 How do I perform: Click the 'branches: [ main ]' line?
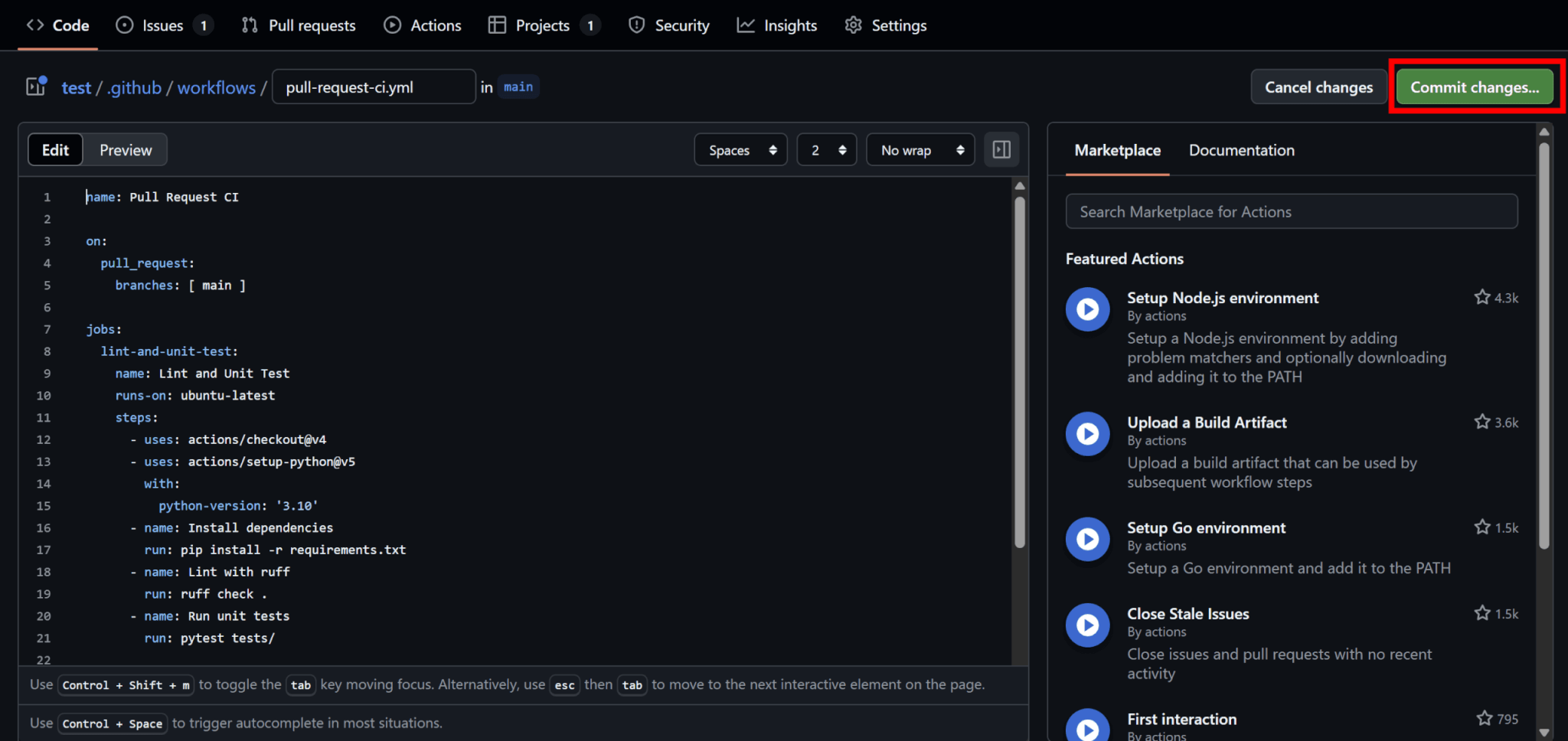181,285
